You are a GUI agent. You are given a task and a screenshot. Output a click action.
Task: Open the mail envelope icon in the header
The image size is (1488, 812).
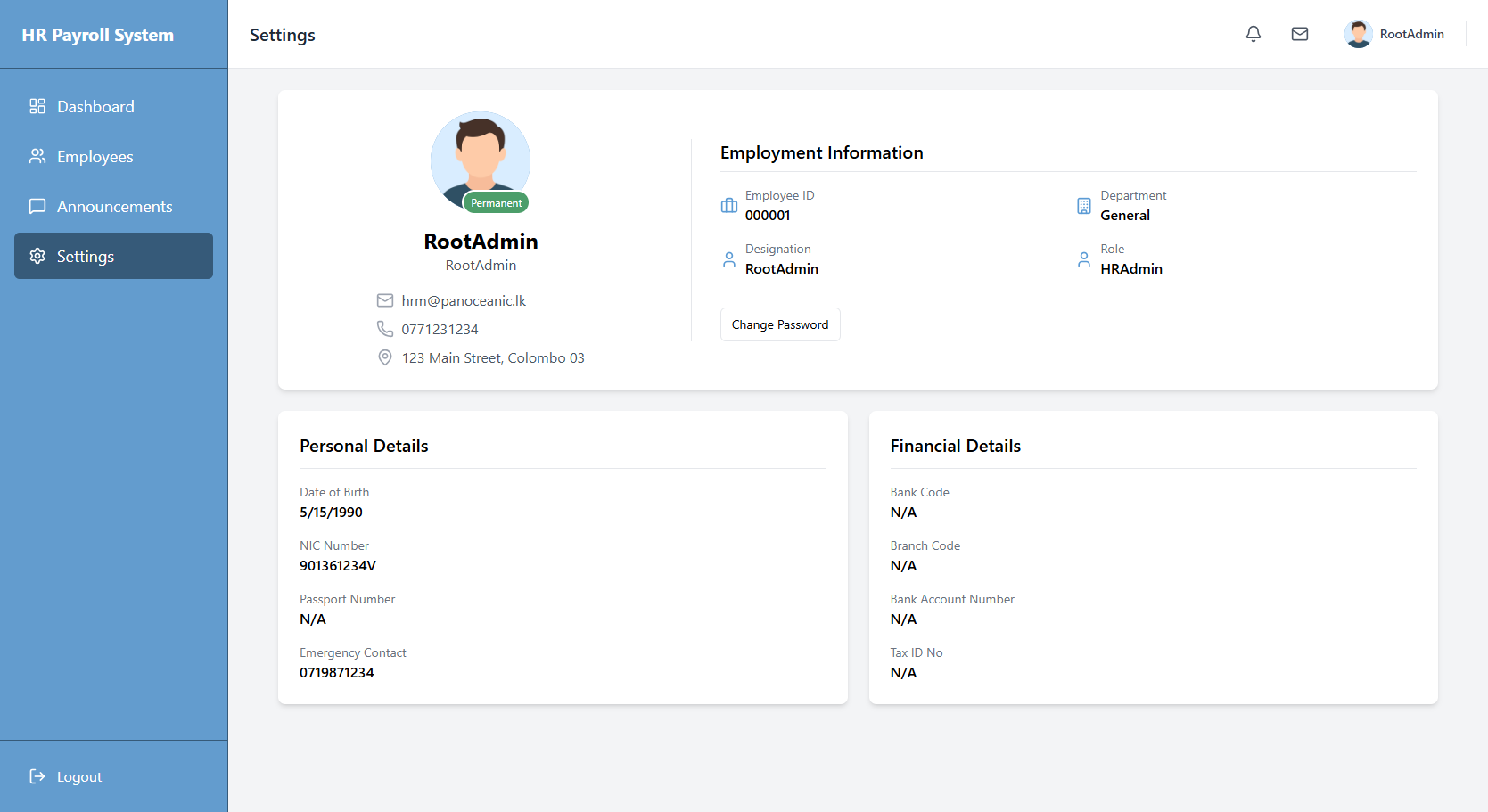pos(1299,34)
